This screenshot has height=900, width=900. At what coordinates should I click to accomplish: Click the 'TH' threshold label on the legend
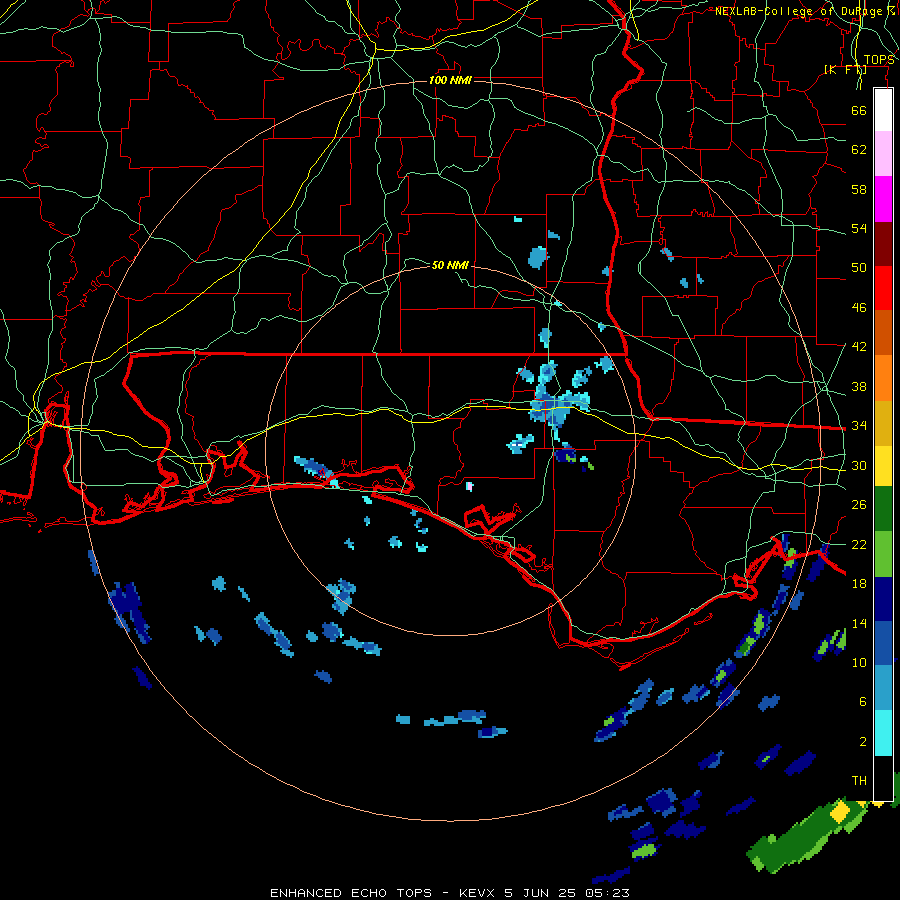coord(859,781)
